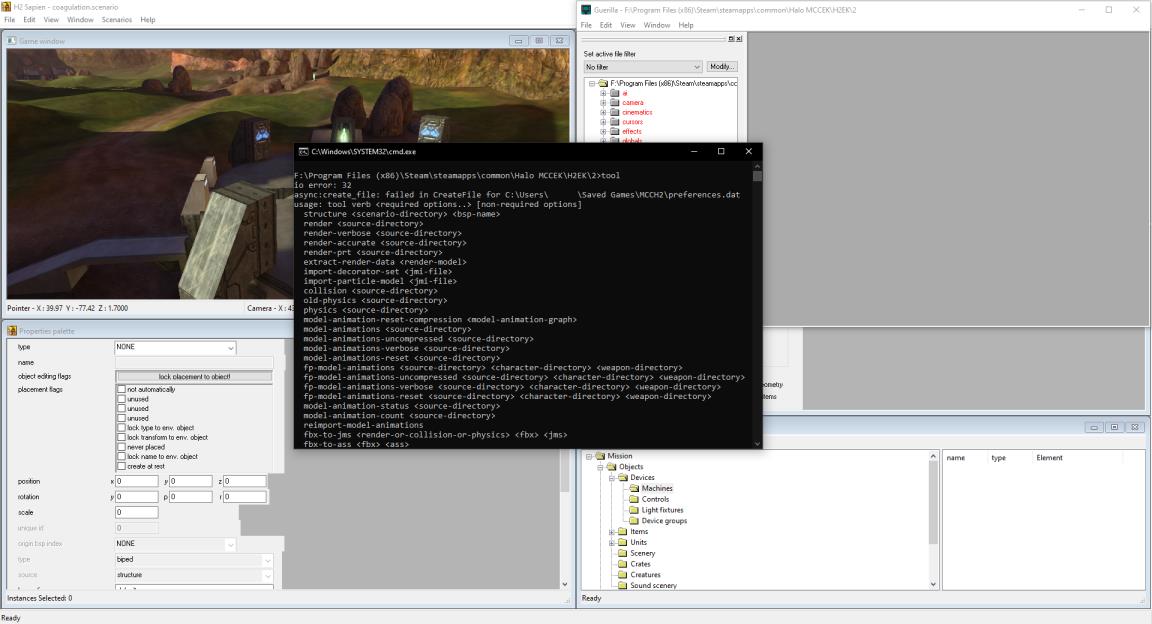
Task: Collapse the Mission tree node
Action: point(588,456)
